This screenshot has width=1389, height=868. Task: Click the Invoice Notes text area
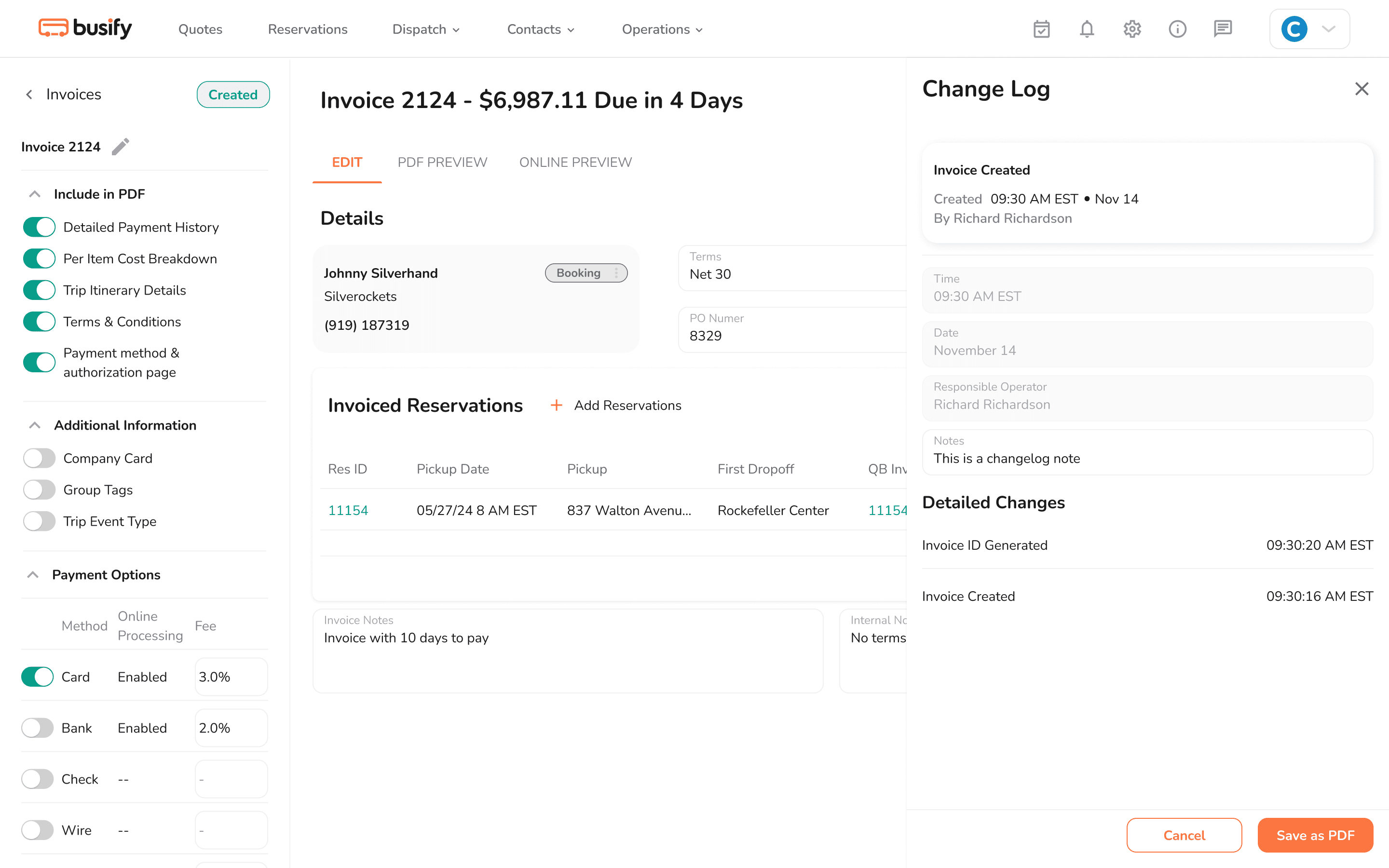(x=568, y=651)
